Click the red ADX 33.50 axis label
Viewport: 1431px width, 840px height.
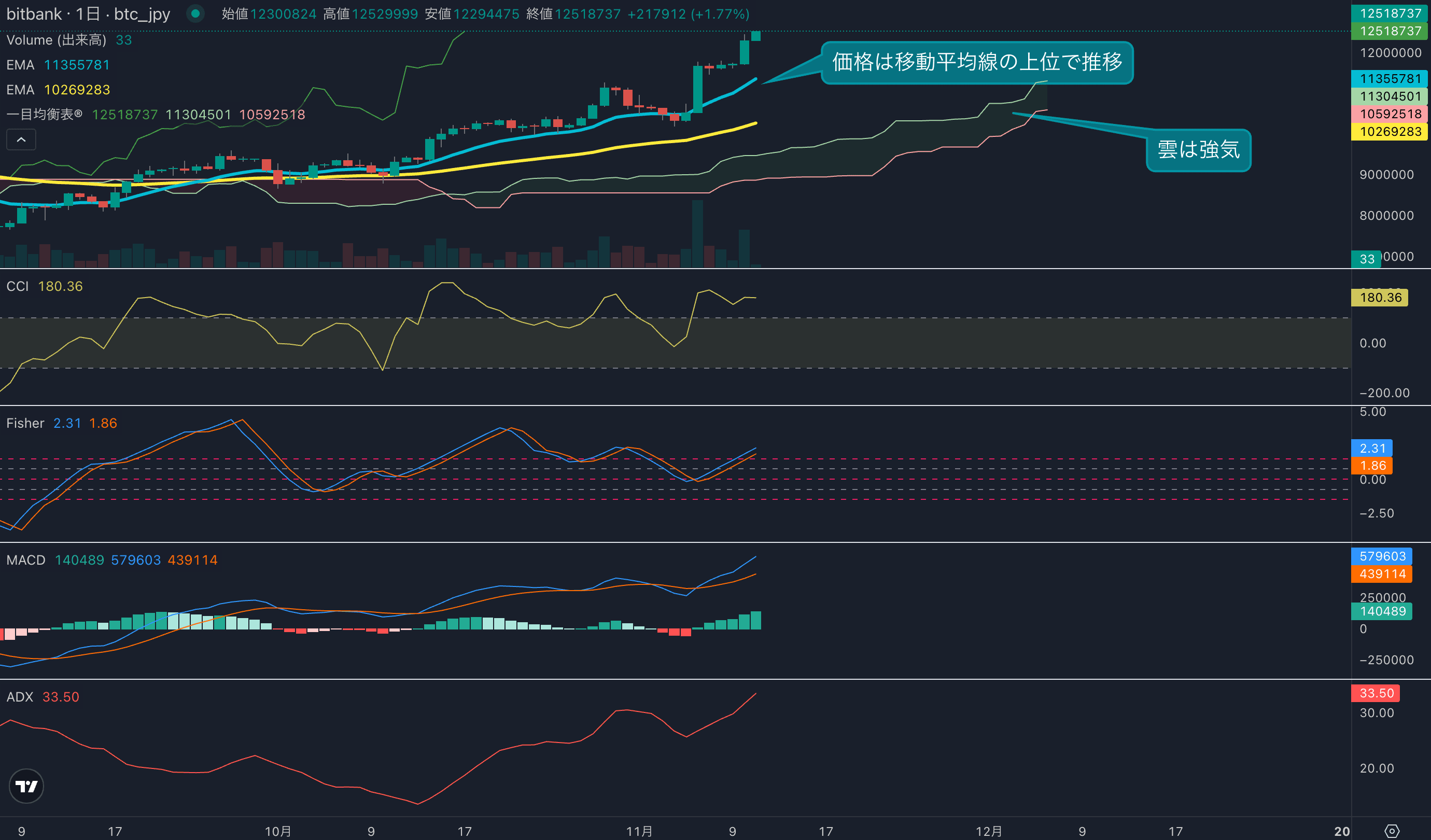tap(1376, 693)
